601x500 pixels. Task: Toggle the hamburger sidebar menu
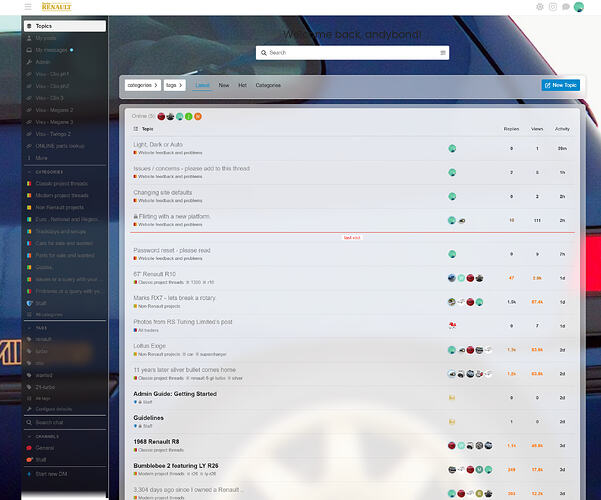pyautogui.click(x=28, y=7)
